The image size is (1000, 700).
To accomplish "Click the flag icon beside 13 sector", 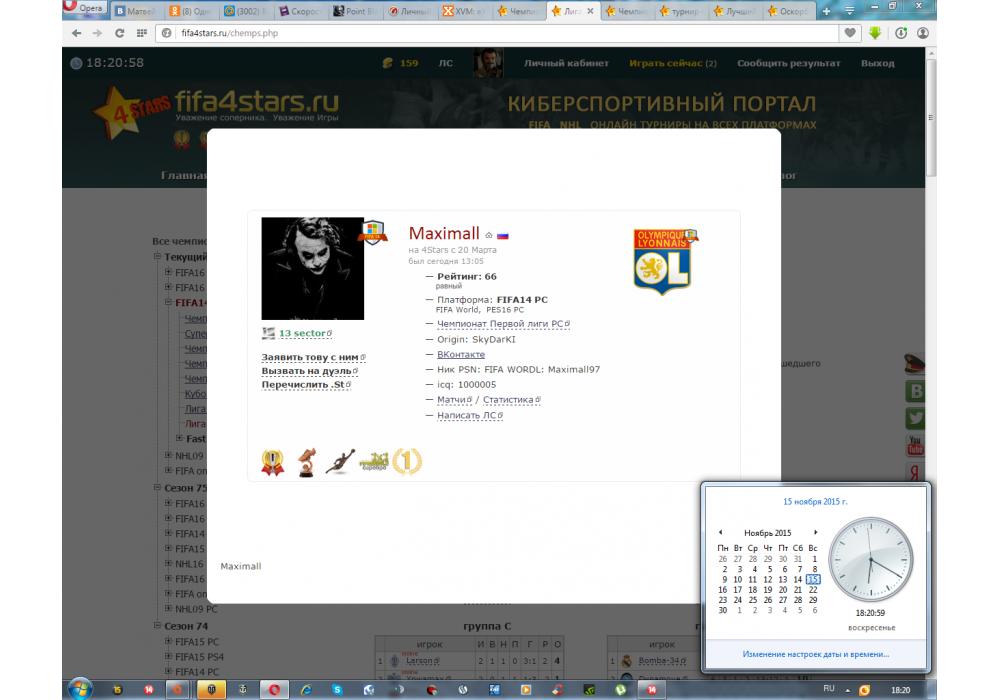I will (268, 333).
